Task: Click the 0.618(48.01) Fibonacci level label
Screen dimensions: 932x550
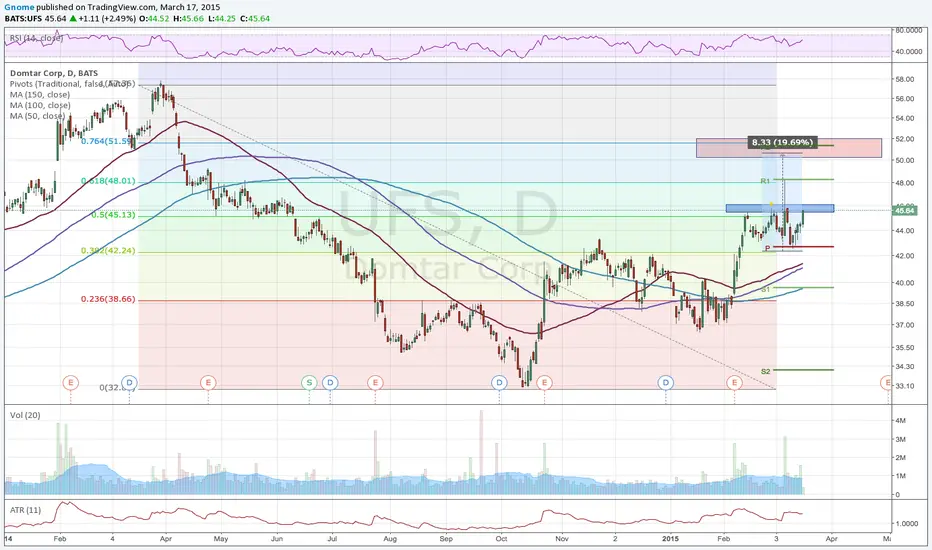Action: coord(108,181)
